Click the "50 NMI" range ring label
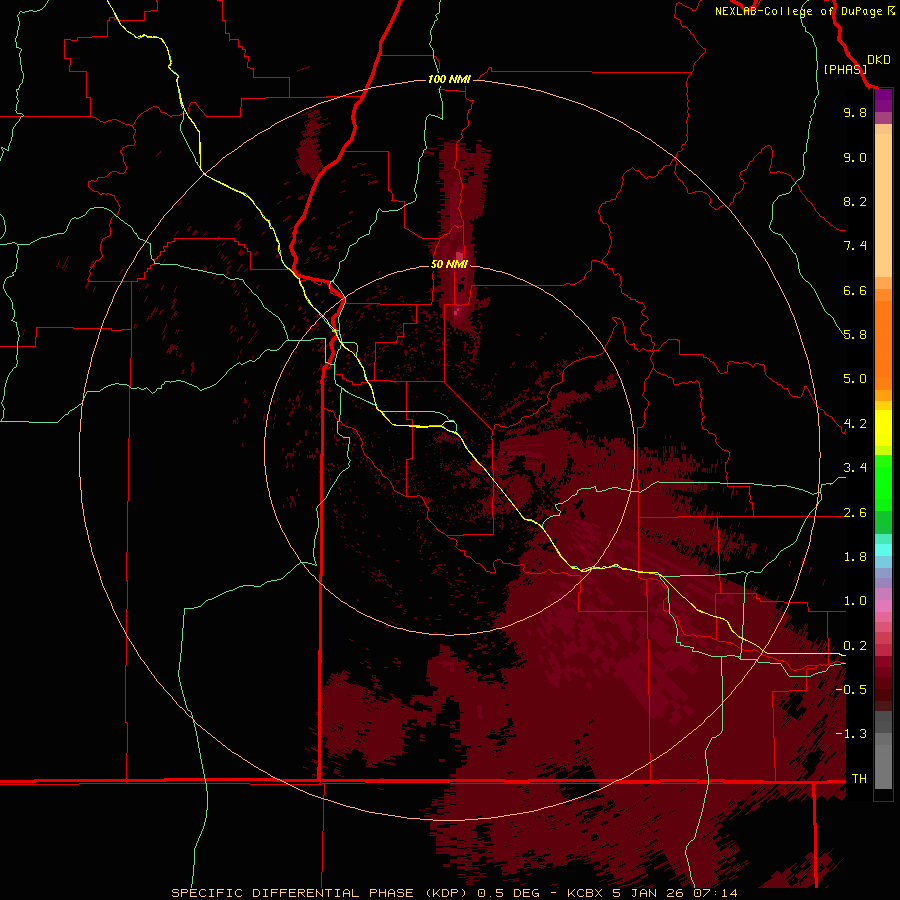The width and height of the screenshot is (900, 900). 449,264
